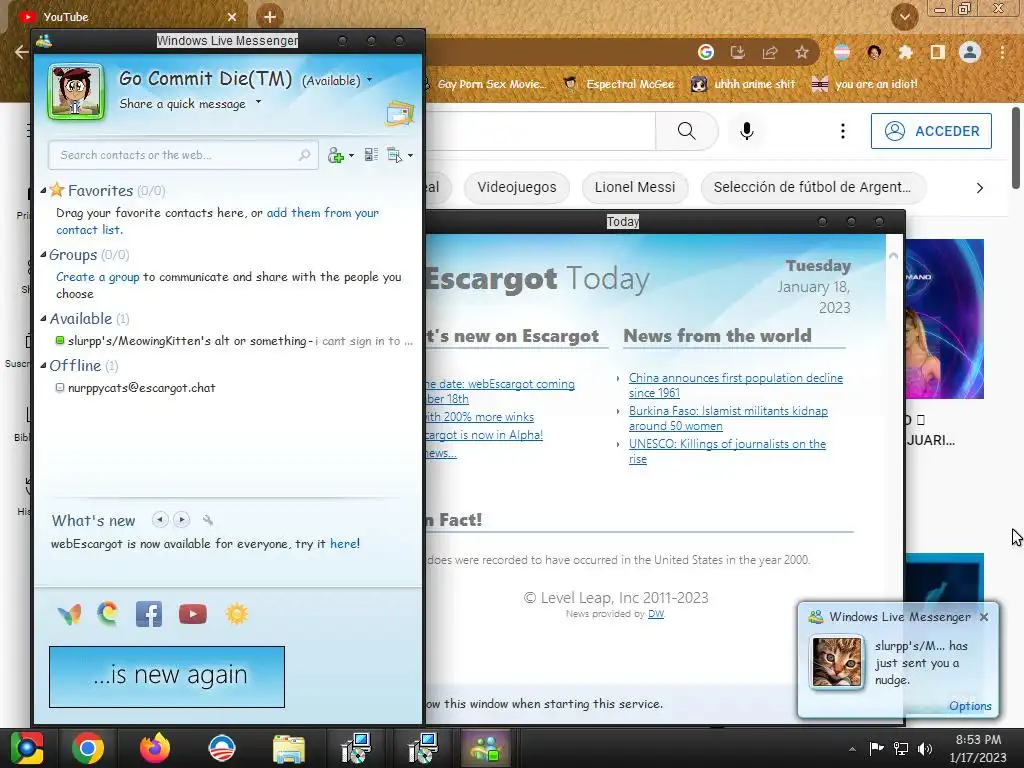Viewport: 1024px width, 768px height.
Task: Click the colorful C icon in Messenger bottom bar
Action: click(x=108, y=614)
